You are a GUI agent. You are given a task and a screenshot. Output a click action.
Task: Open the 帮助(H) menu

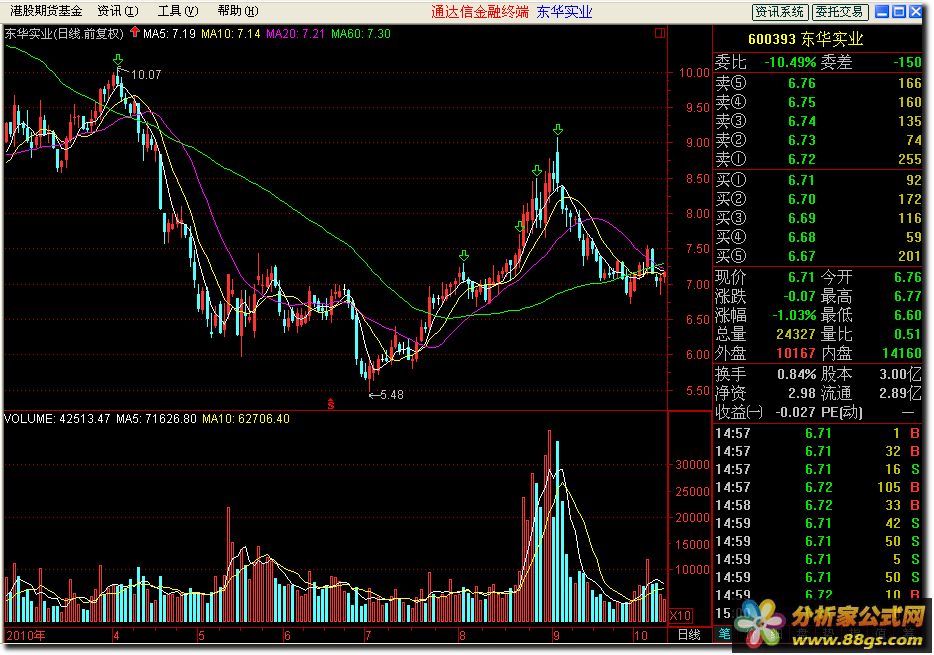(x=238, y=11)
